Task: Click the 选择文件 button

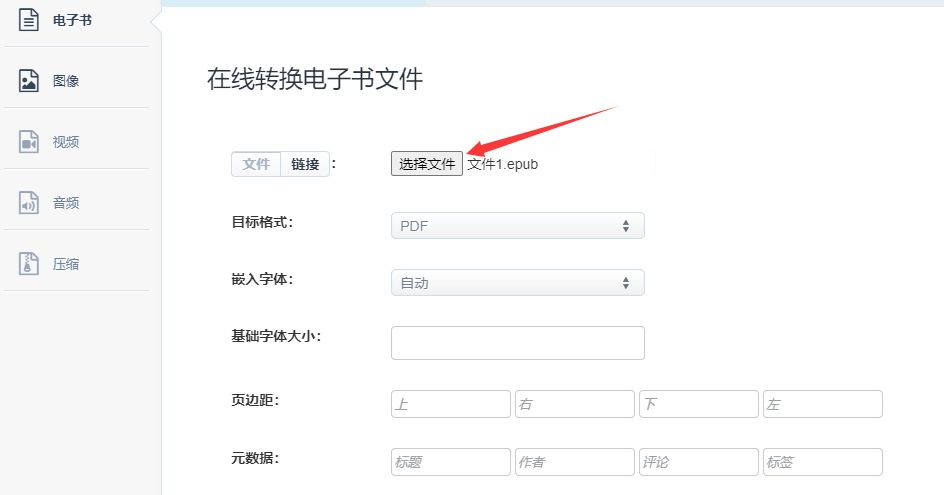Action: 427,164
